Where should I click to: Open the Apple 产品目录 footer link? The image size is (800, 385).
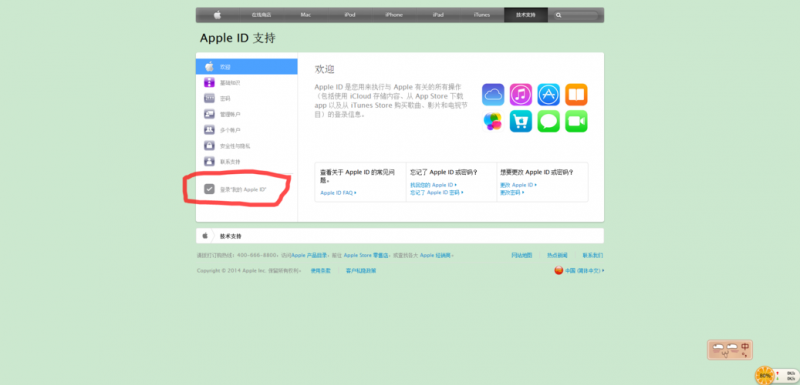click(309, 255)
